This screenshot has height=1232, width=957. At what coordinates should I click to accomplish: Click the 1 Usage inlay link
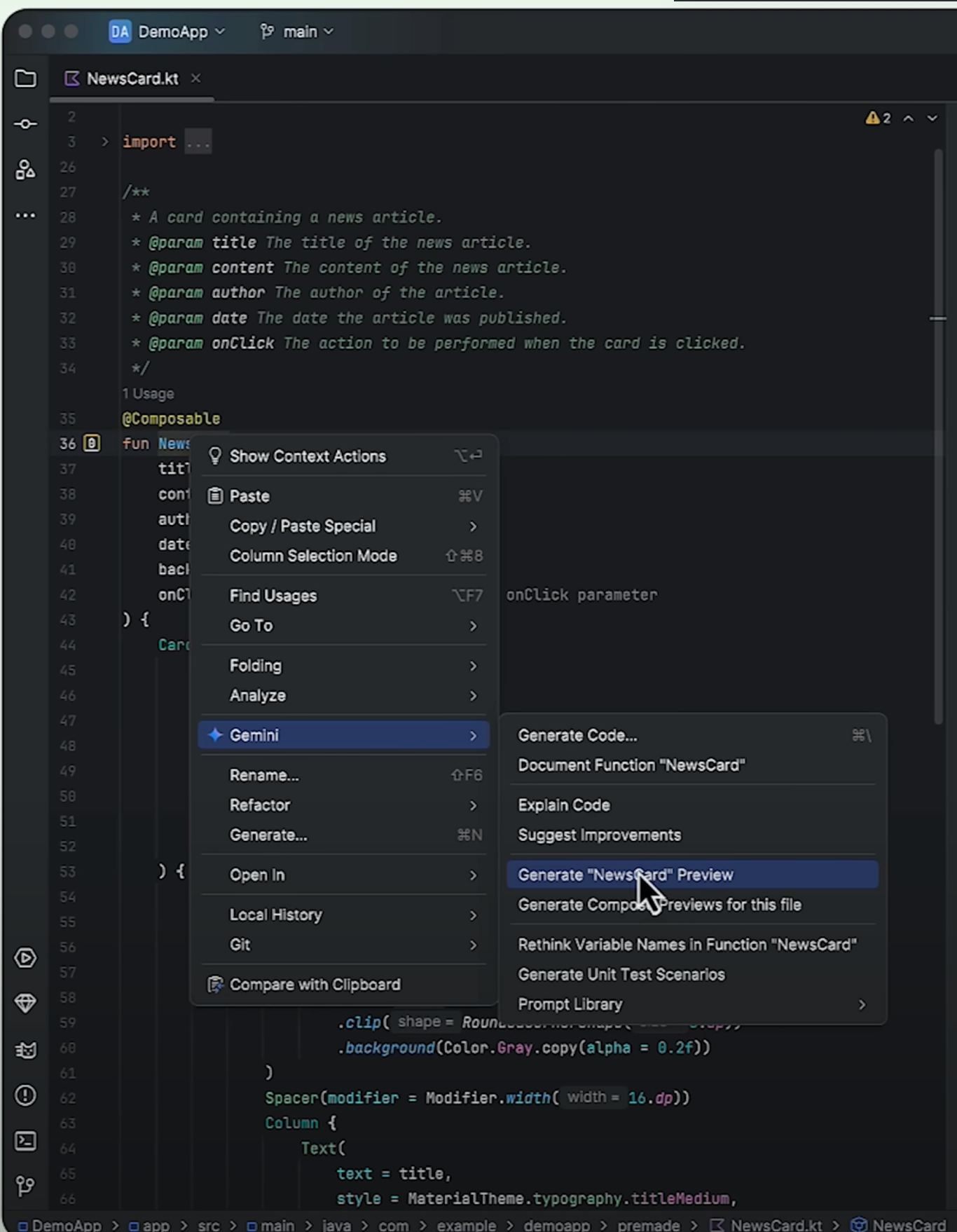[x=148, y=394]
